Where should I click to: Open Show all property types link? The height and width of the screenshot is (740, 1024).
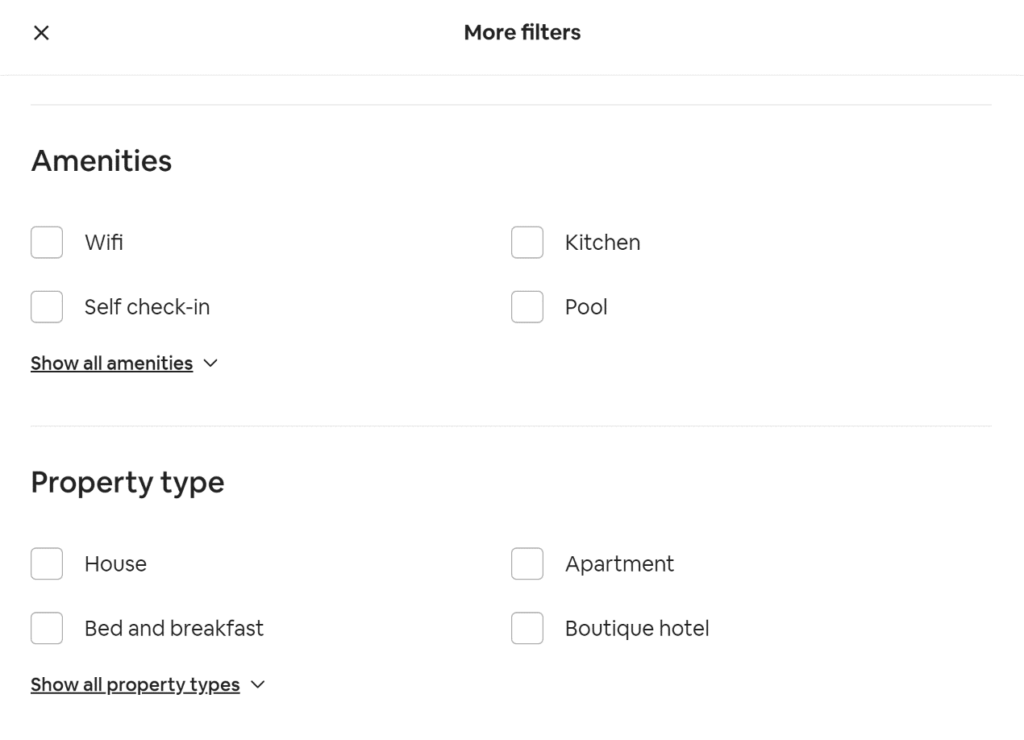[x=135, y=684]
